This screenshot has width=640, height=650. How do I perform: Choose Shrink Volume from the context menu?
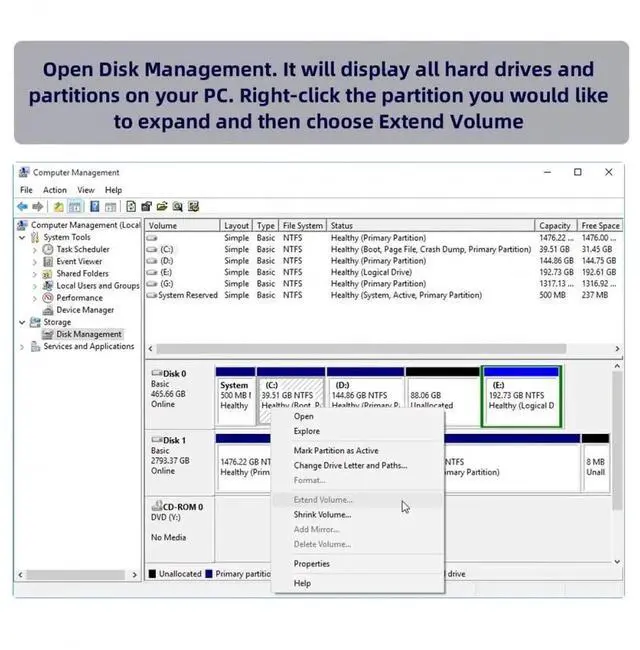point(322,514)
